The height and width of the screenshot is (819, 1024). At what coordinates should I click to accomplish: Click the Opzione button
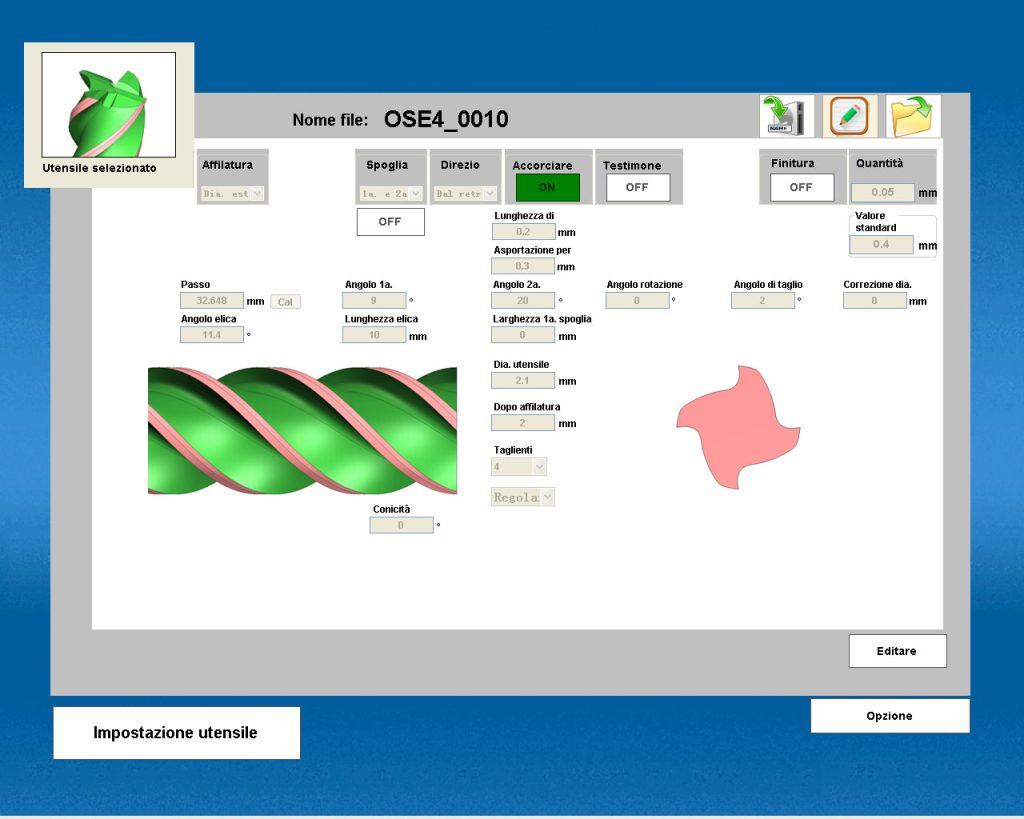point(889,716)
